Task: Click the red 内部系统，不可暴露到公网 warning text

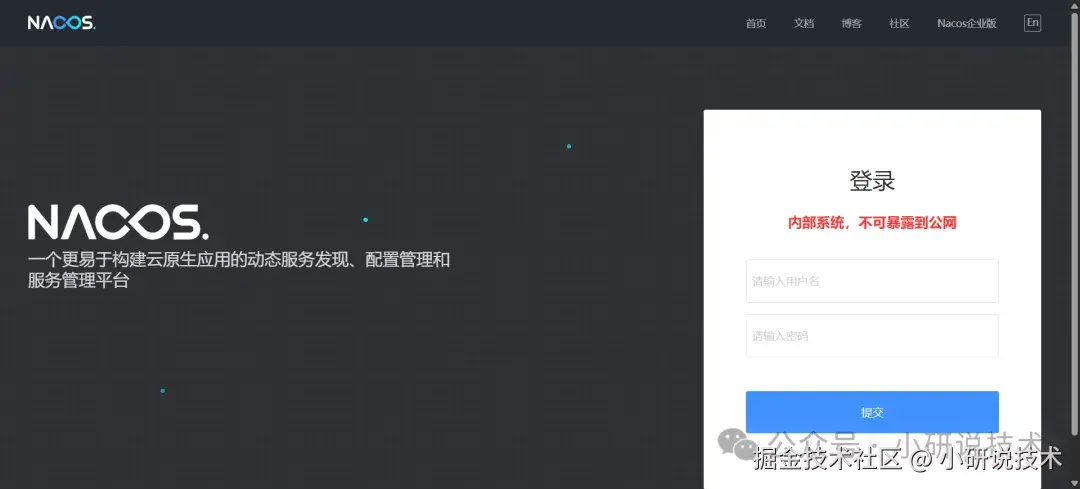Action: point(872,222)
